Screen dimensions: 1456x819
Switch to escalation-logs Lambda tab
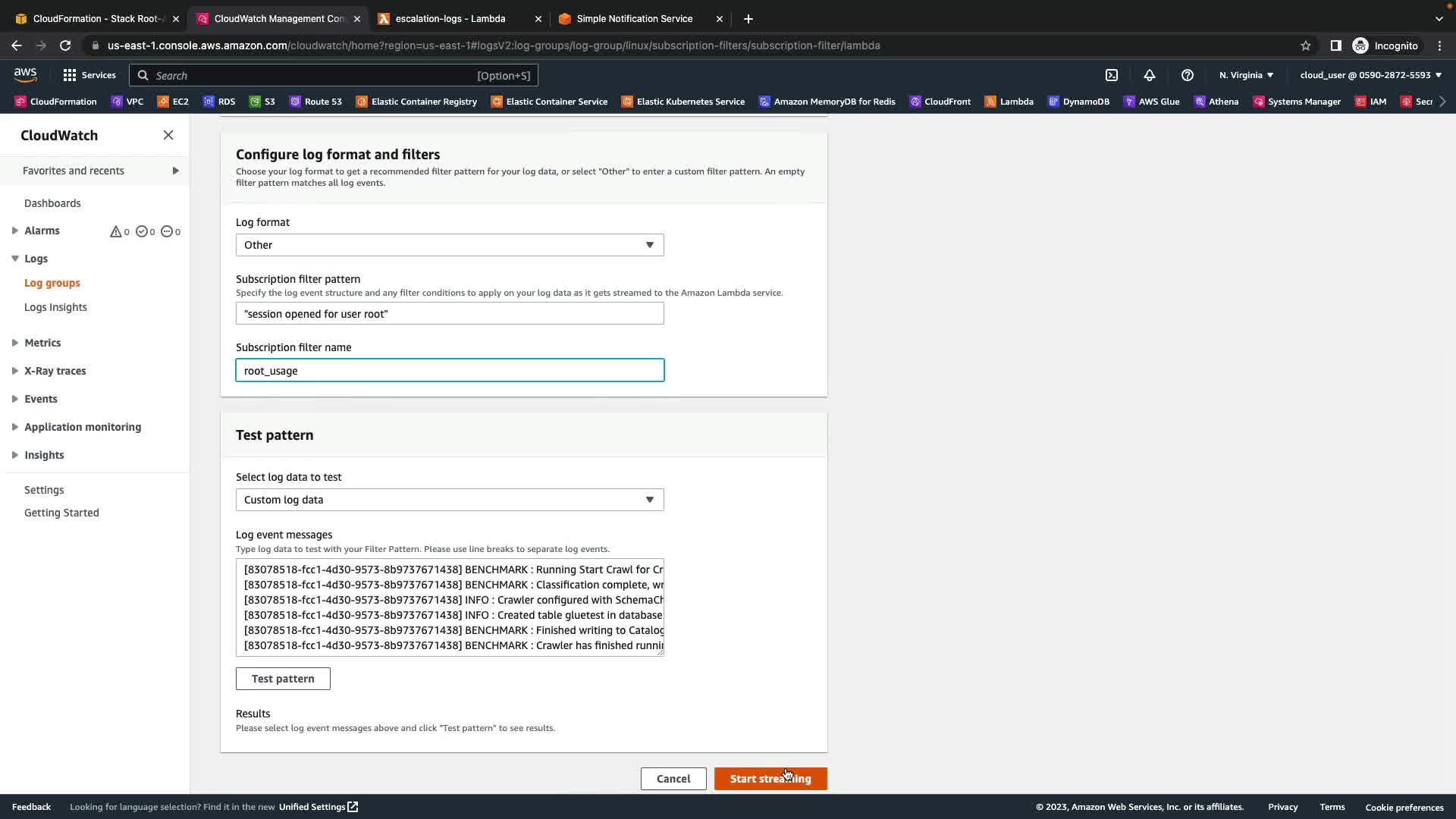[x=450, y=19]
